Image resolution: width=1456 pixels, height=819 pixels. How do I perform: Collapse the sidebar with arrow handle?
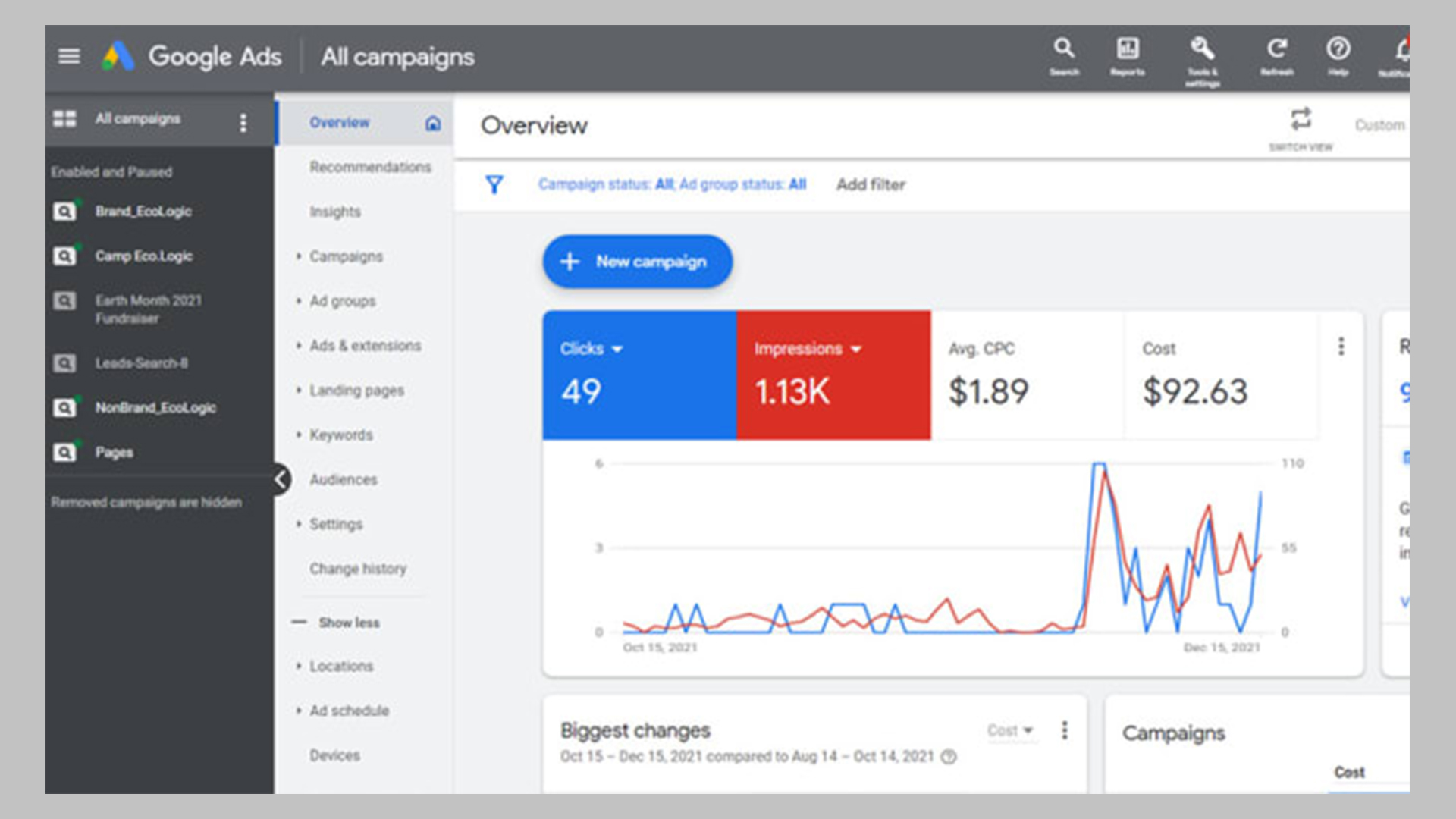[x=282, y=479]
